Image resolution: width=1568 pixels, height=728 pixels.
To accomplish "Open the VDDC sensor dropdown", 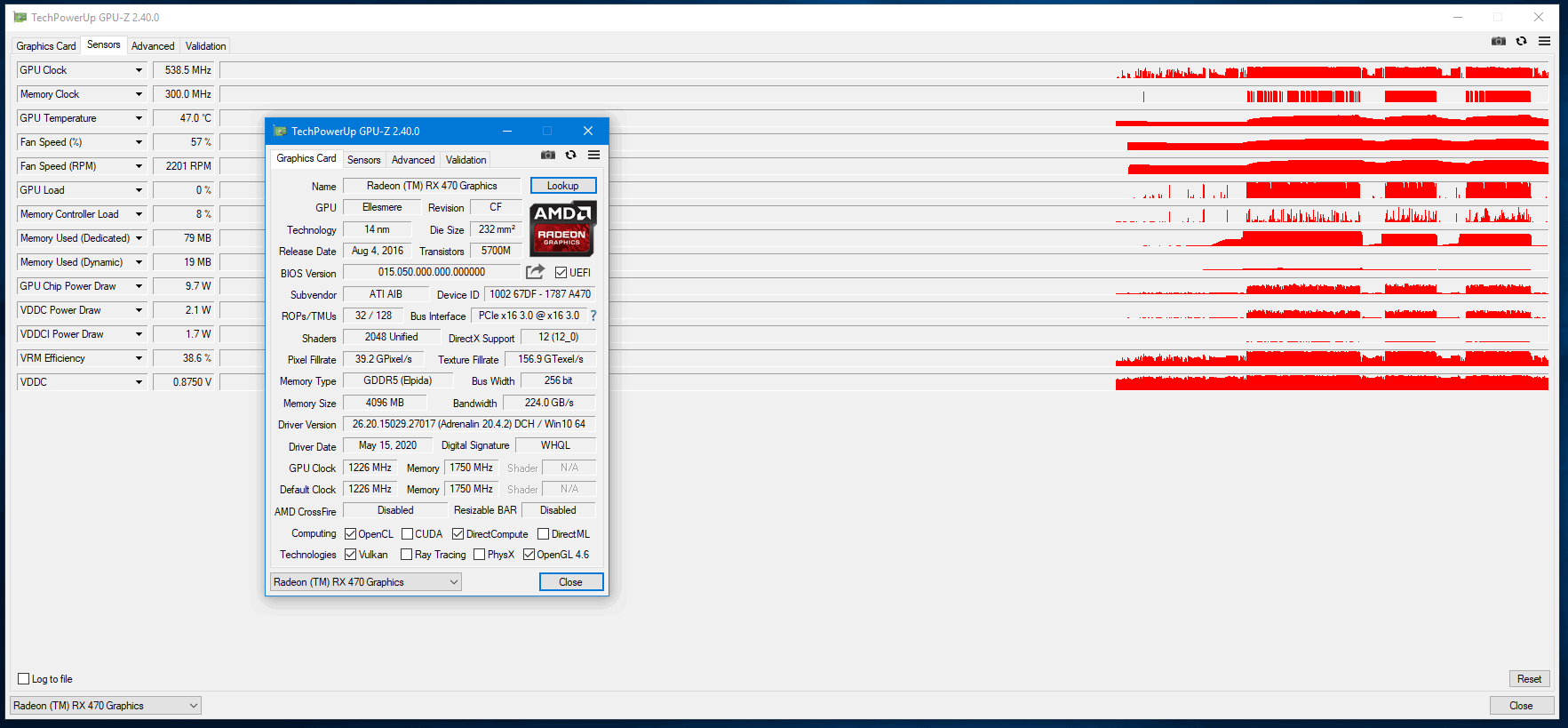I will (x=139, y=382).
